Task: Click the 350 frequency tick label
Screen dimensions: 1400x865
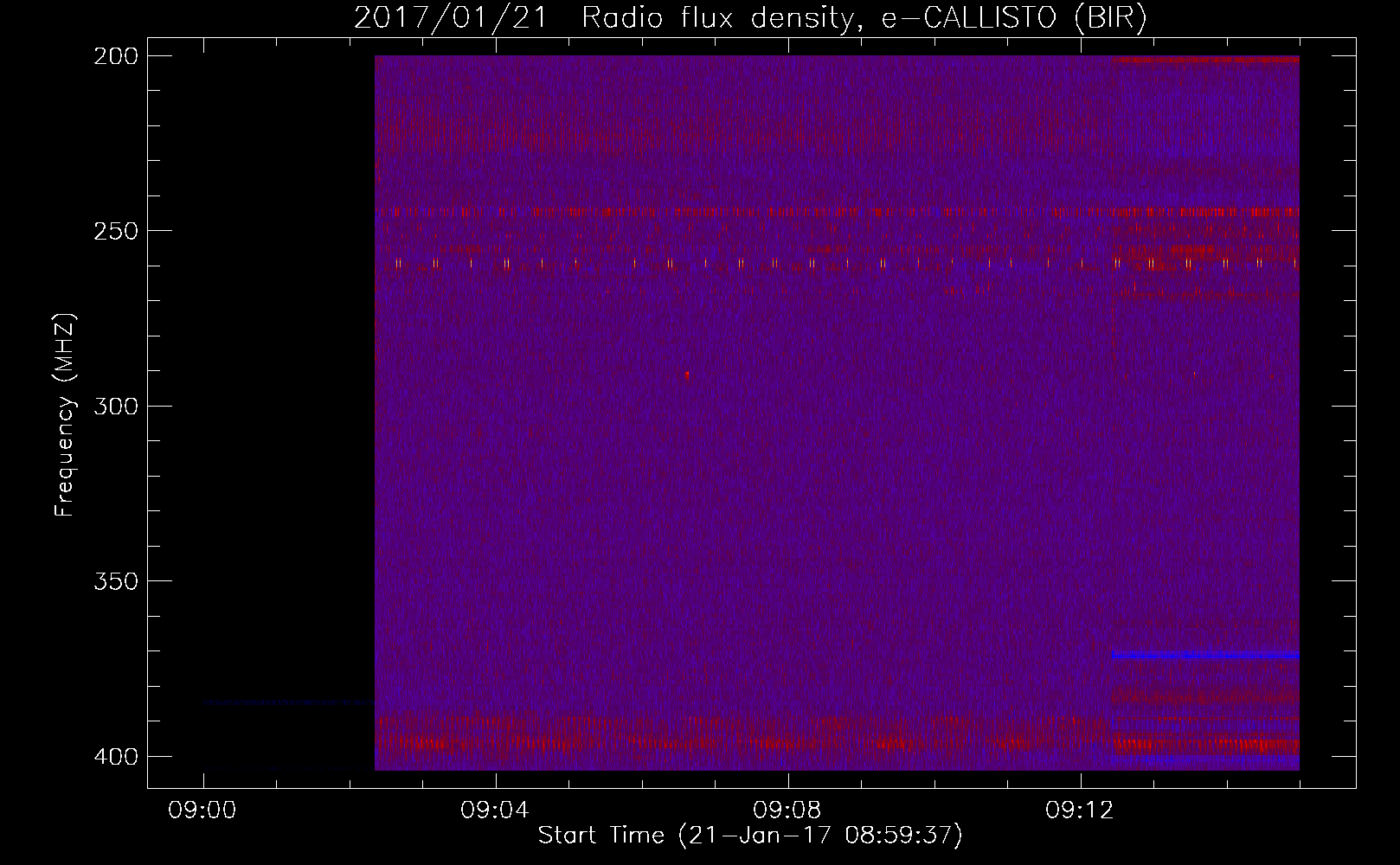Action: (x=116, y=581)
